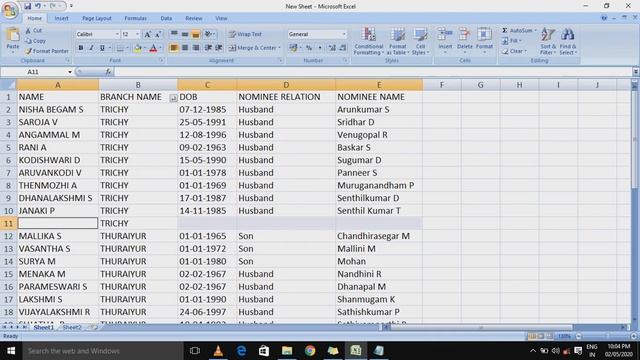Click in the formula bar input
640x360 pixels.
[373, 72]
